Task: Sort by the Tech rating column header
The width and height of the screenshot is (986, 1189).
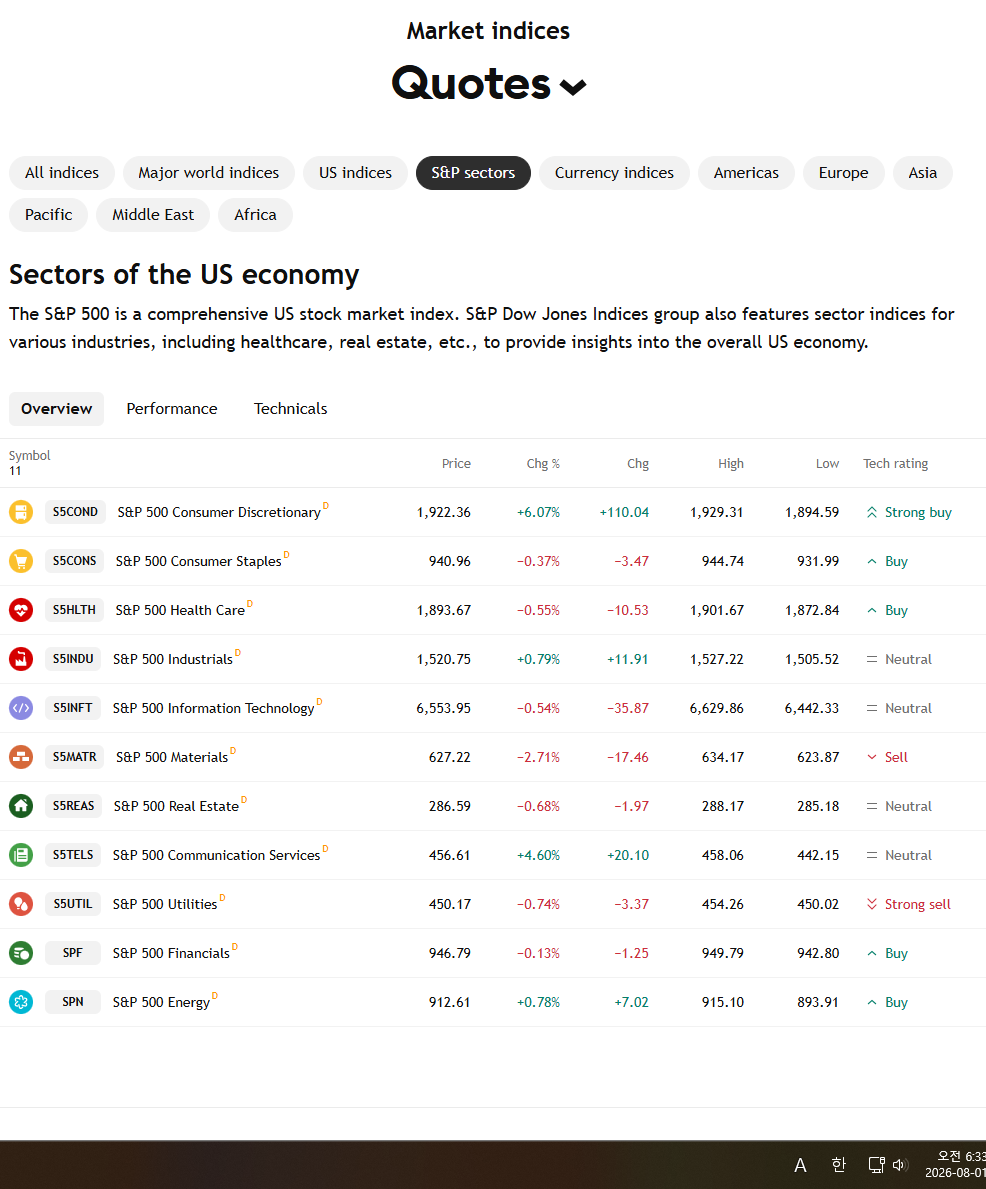Action: 896,463
